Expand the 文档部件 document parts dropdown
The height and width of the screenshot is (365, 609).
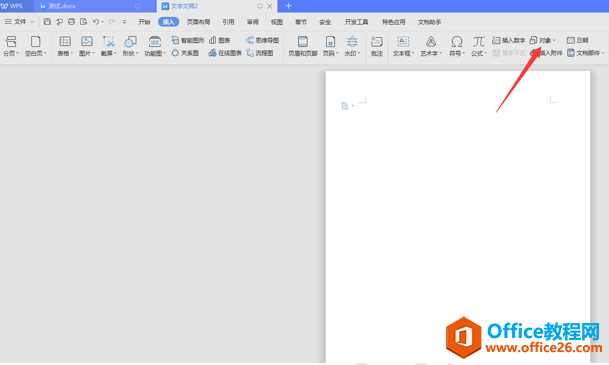[x=602, y=53]
